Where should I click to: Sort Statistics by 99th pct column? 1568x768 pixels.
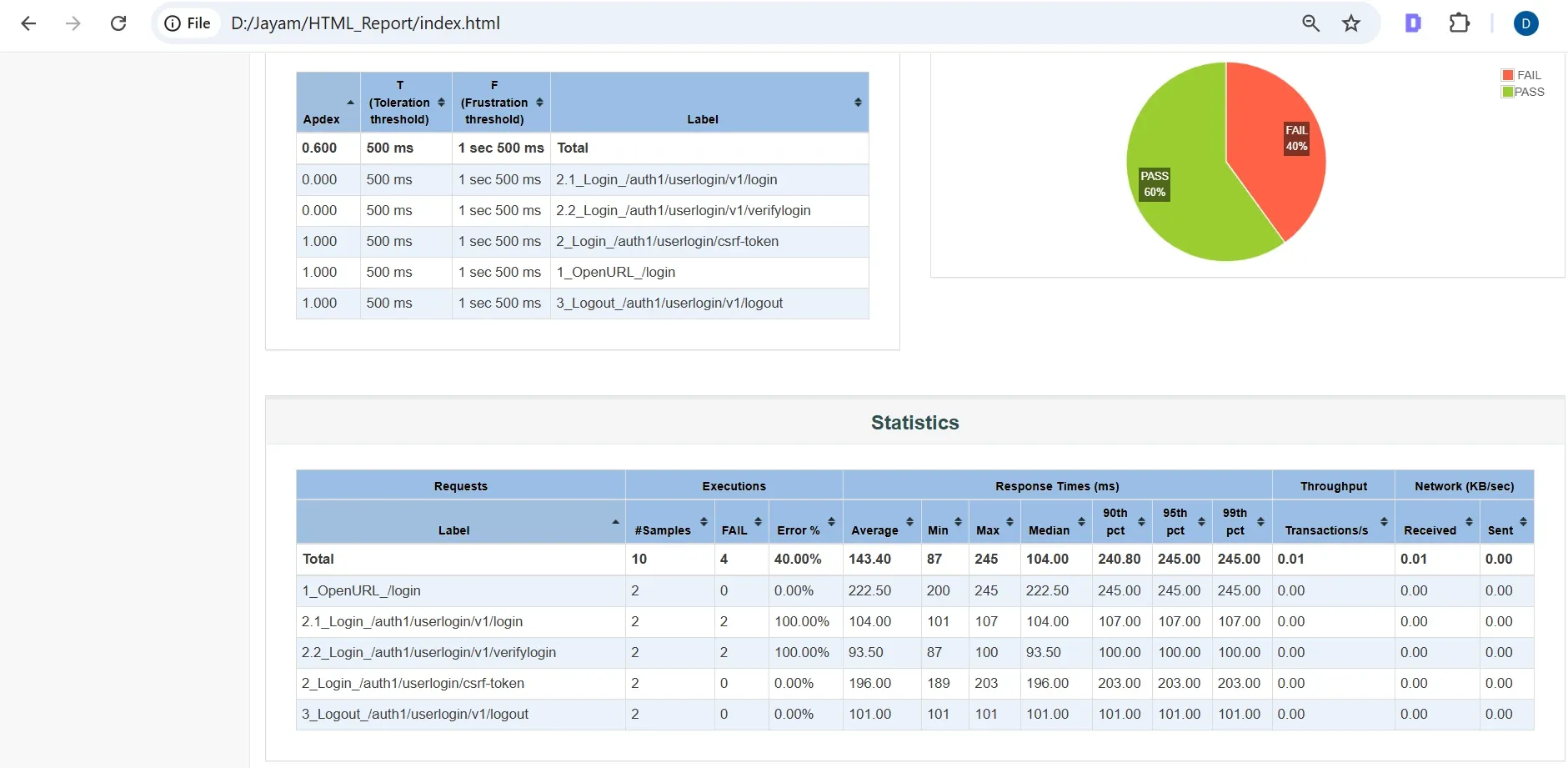1242,522
